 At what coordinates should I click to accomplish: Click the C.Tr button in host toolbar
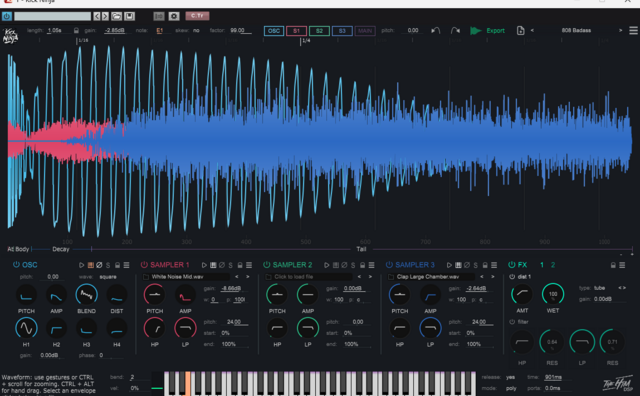click(198, 16)
